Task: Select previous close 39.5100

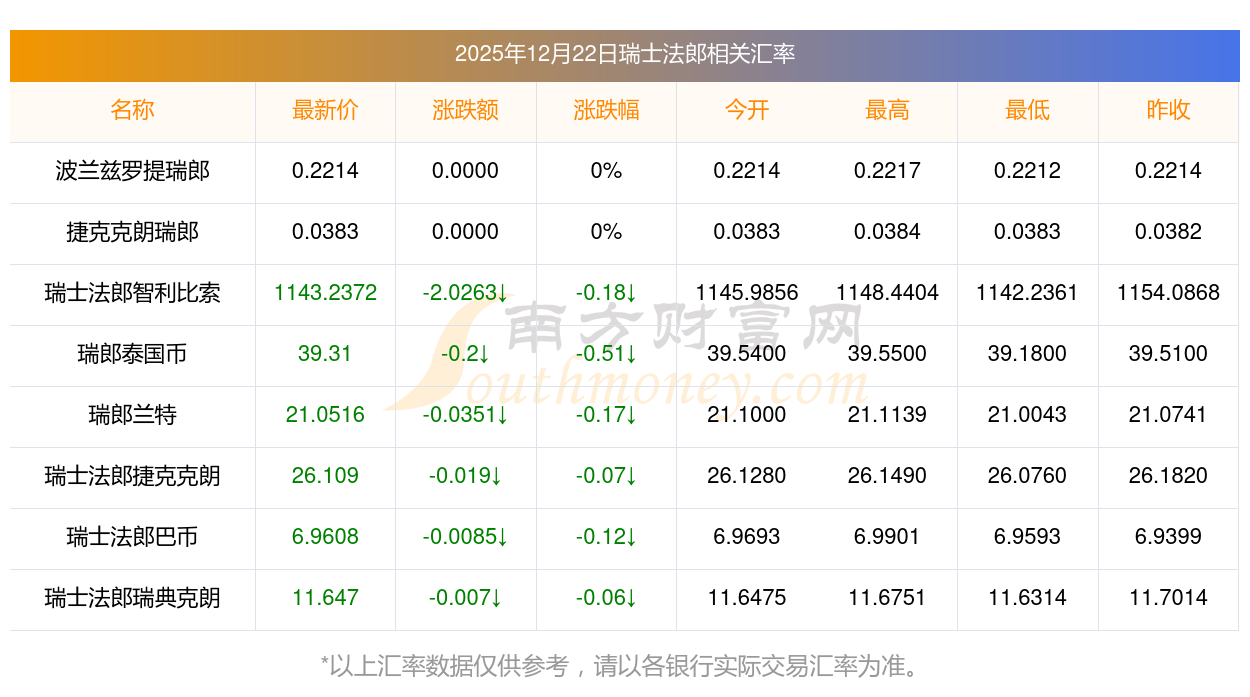Action: 1168,354
